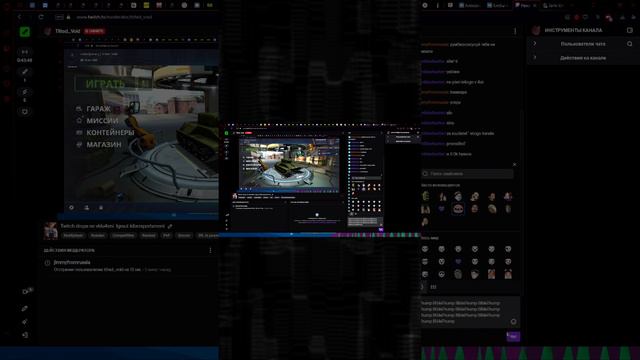Click the shield icon in the left rail

click(x=25, y=111)
